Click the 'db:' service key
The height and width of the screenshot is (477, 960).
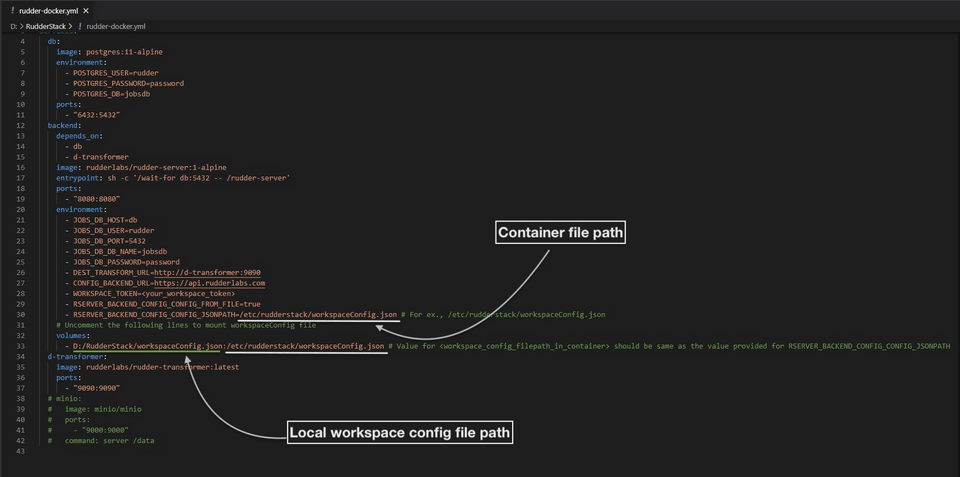coord(54,42)
